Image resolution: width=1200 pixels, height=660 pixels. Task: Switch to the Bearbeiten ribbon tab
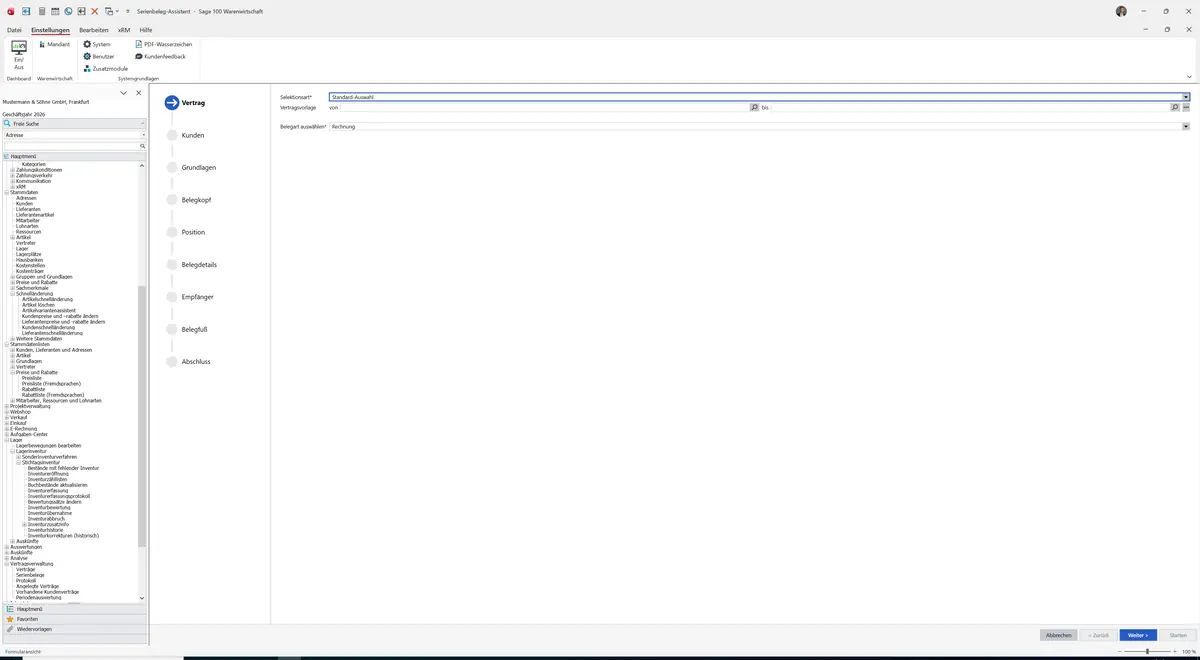pyautogui.click(x=94, y=30)
